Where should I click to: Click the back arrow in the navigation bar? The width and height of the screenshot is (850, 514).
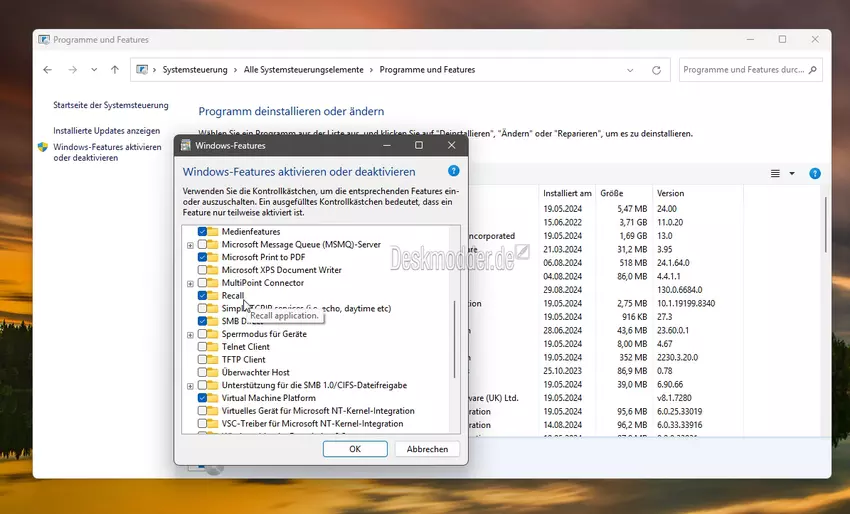pyautogui.click(x=47, y=70)
